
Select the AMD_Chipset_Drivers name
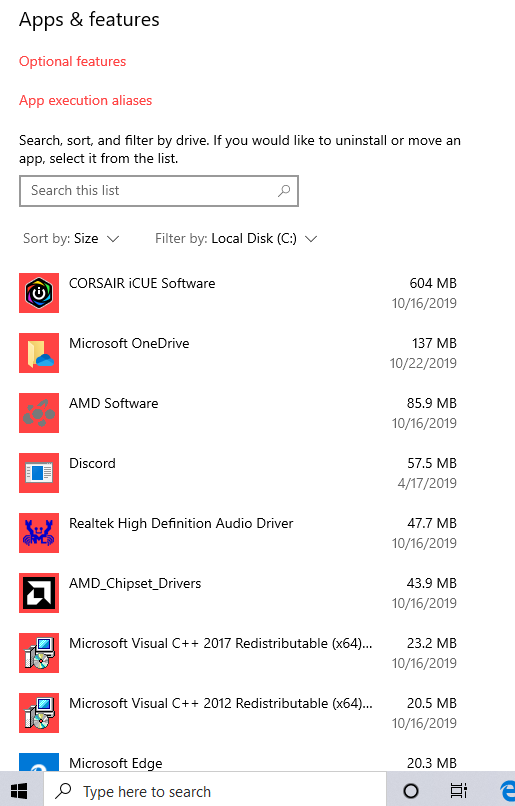135,583
